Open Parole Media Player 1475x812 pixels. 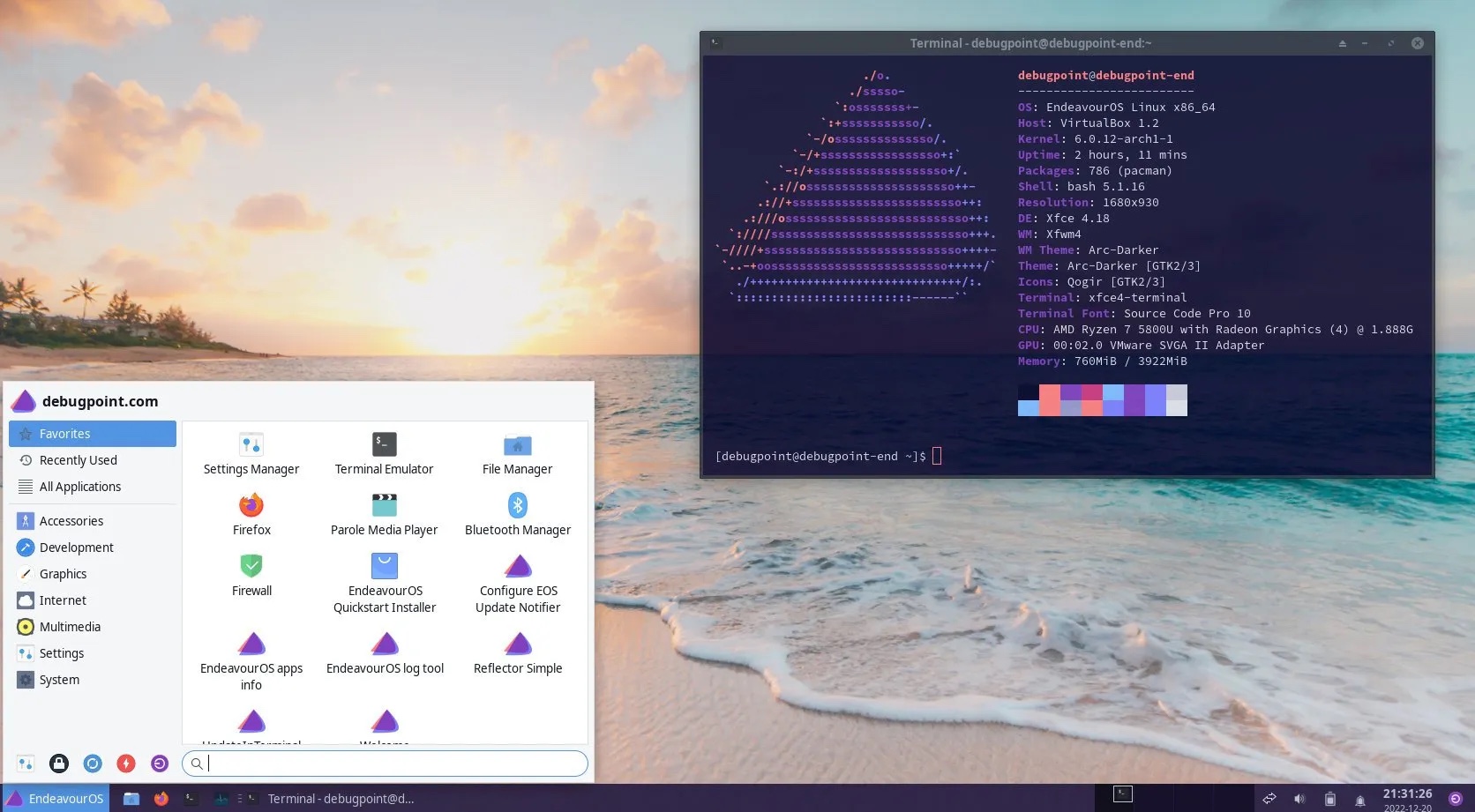[384, 513]
